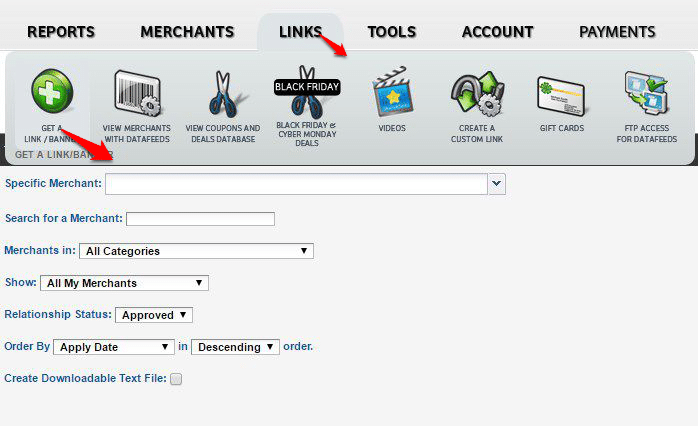Select the Links tab
Screen dimensions: 698x426
pyautogui.click(x=300, y=32)
